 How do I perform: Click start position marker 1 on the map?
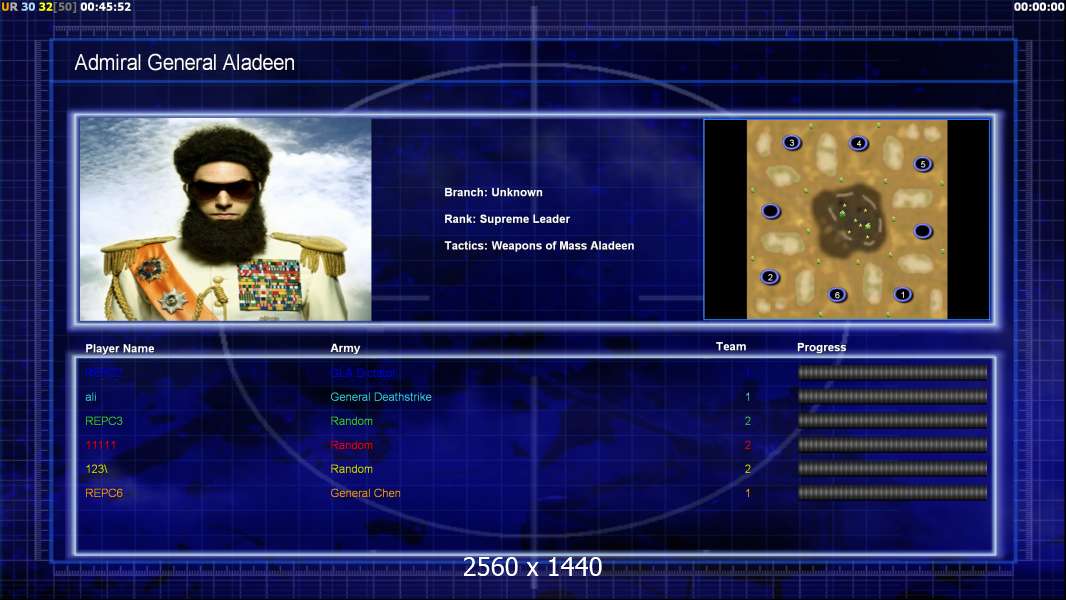(903, 295)
